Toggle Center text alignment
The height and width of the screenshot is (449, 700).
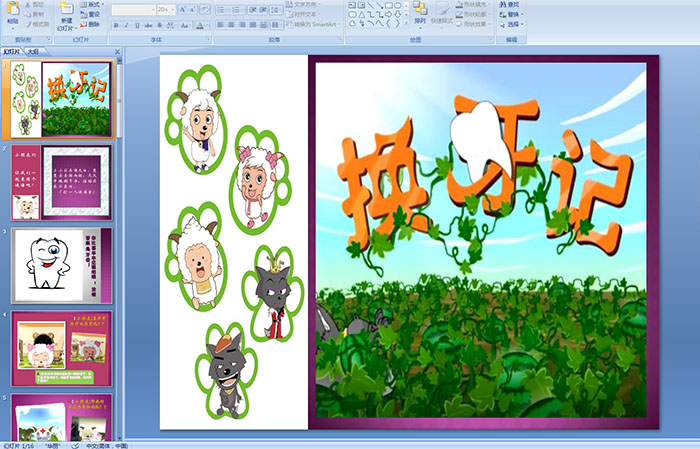[x=231, y=25]
